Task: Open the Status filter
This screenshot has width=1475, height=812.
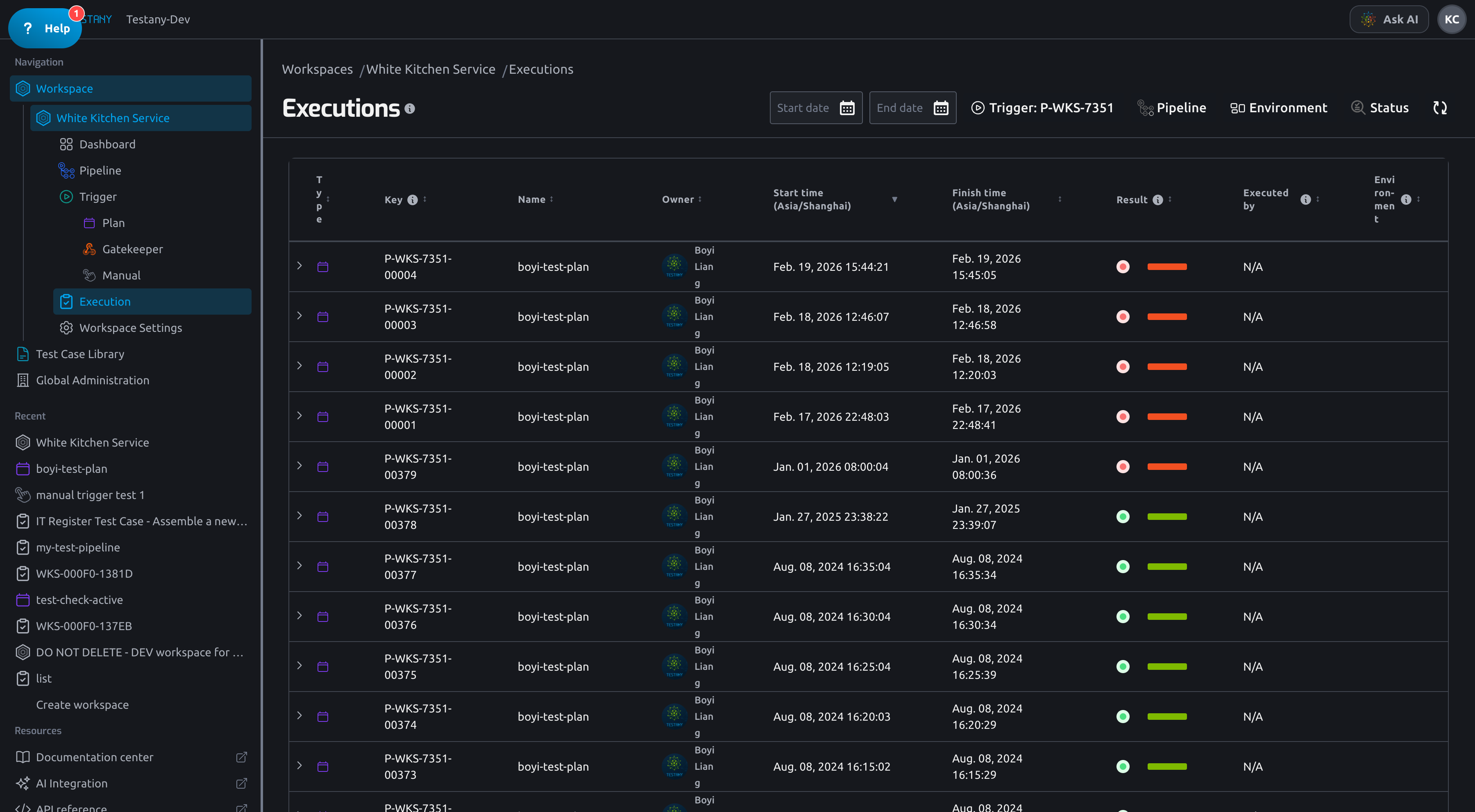Action: (x=1380, y=108)
